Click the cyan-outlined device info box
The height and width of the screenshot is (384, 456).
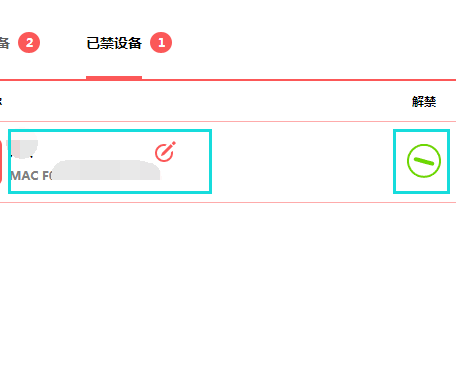(110, 161)
